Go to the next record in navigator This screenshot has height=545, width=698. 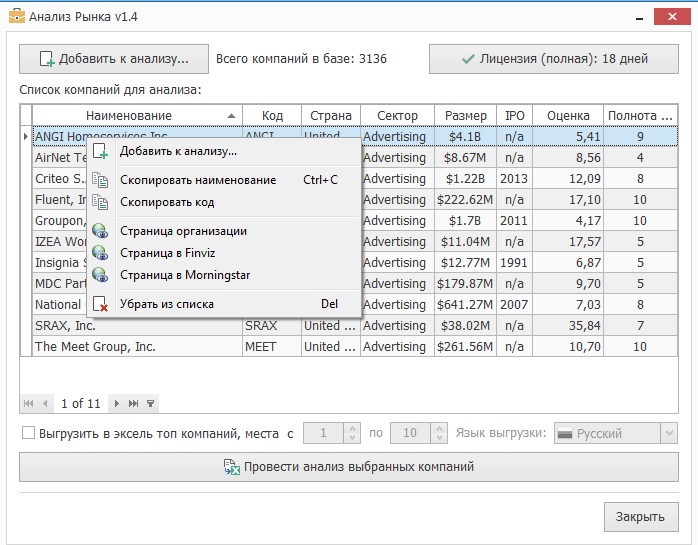[117, 404]
